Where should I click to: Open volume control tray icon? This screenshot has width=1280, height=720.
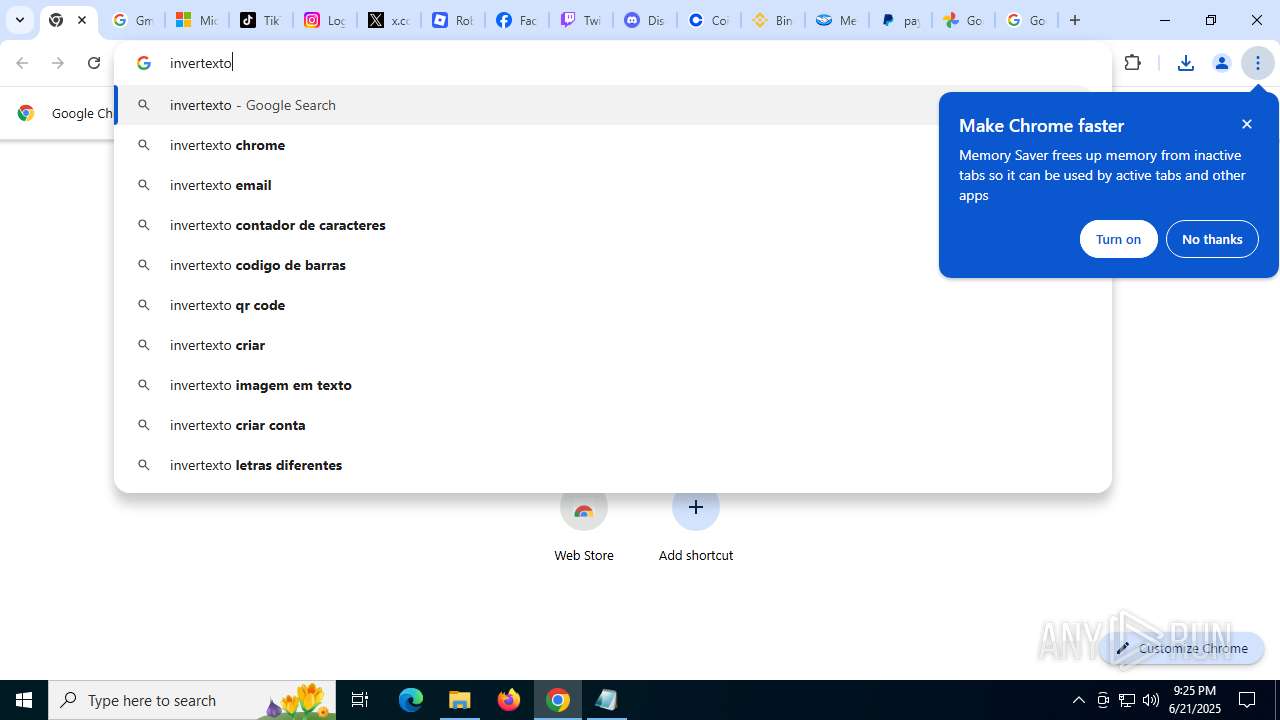coord(1151,700)
